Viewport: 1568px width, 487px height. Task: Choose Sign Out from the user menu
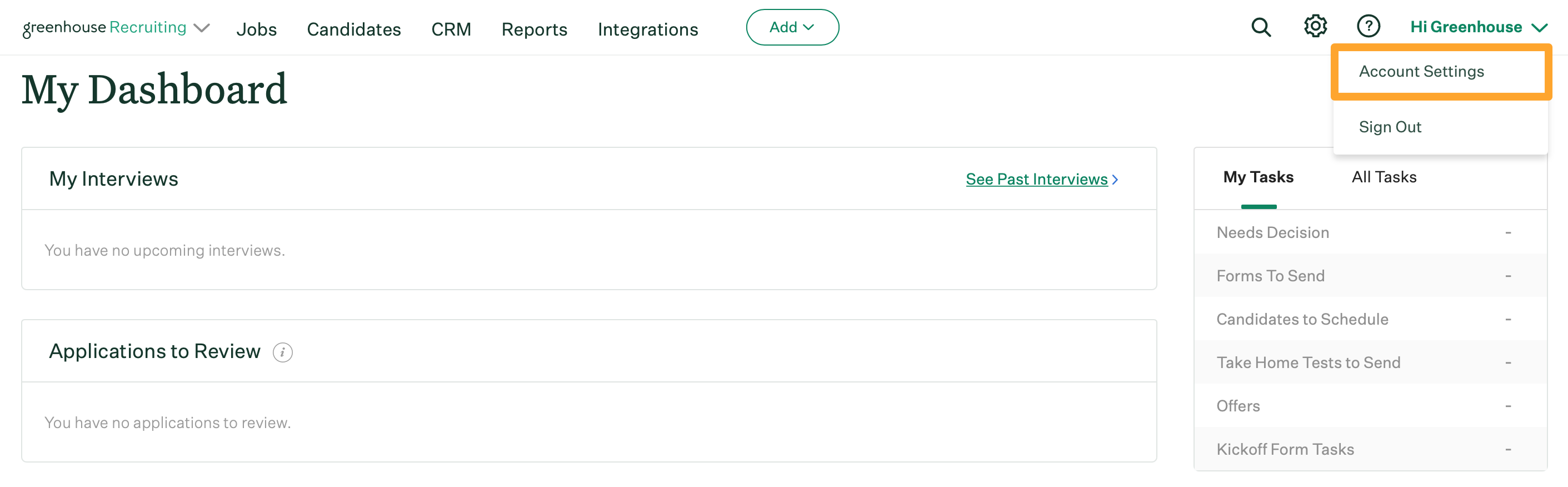pos(1390,127)
